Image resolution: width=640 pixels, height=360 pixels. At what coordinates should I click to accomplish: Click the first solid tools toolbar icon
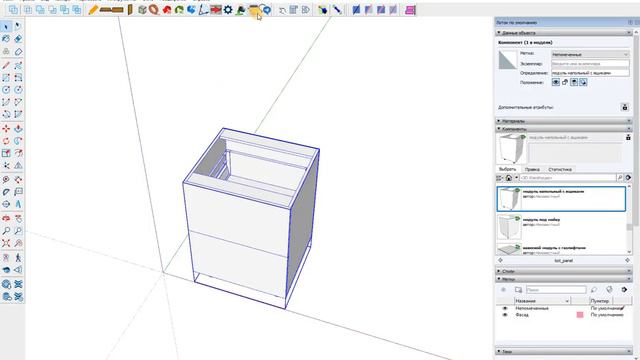pyautogui.click(x=13, y=9)
